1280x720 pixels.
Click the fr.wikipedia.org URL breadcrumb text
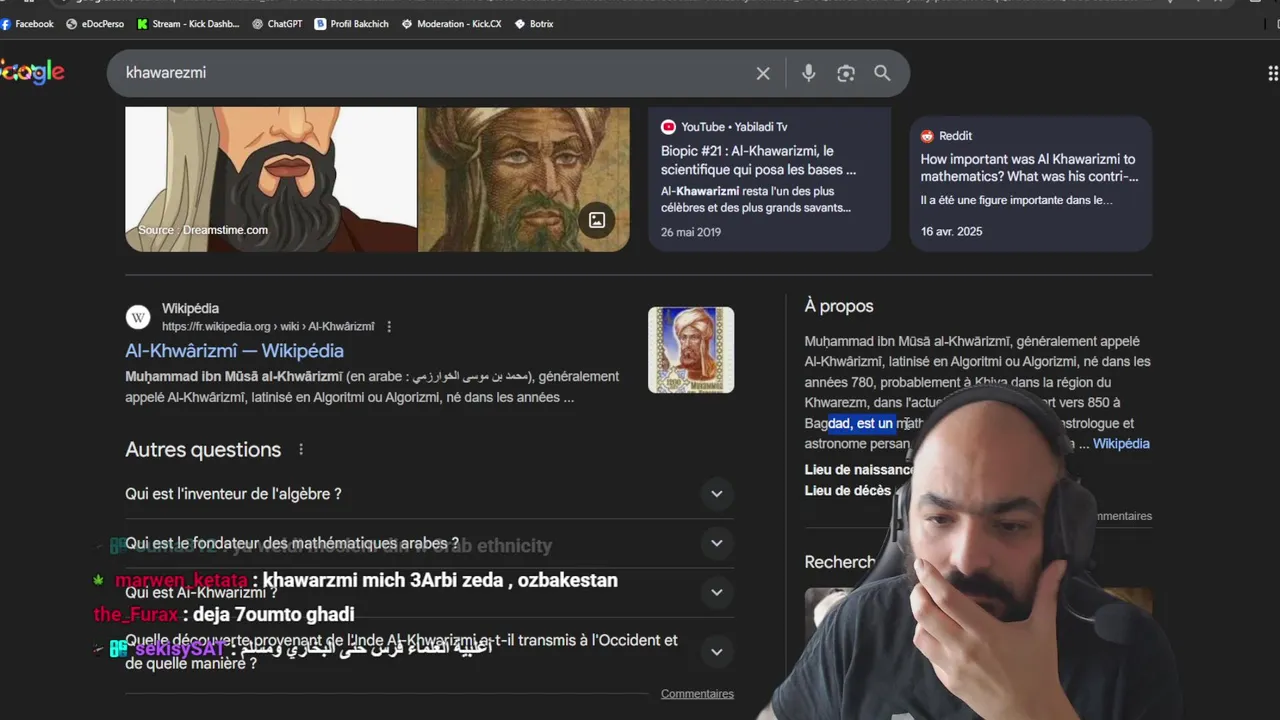[268, 327]
